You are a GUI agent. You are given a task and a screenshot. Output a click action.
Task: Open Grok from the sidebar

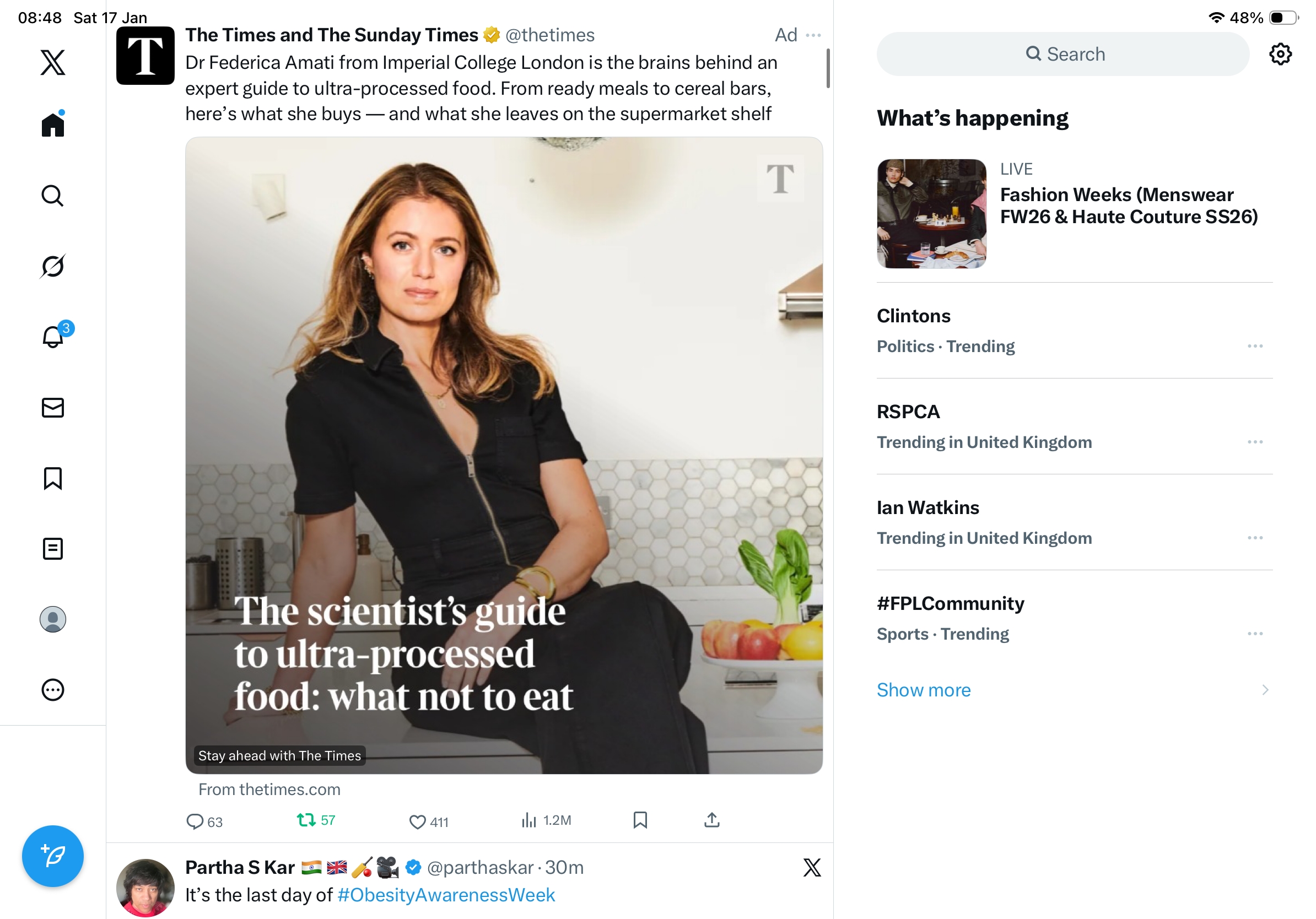53,266
